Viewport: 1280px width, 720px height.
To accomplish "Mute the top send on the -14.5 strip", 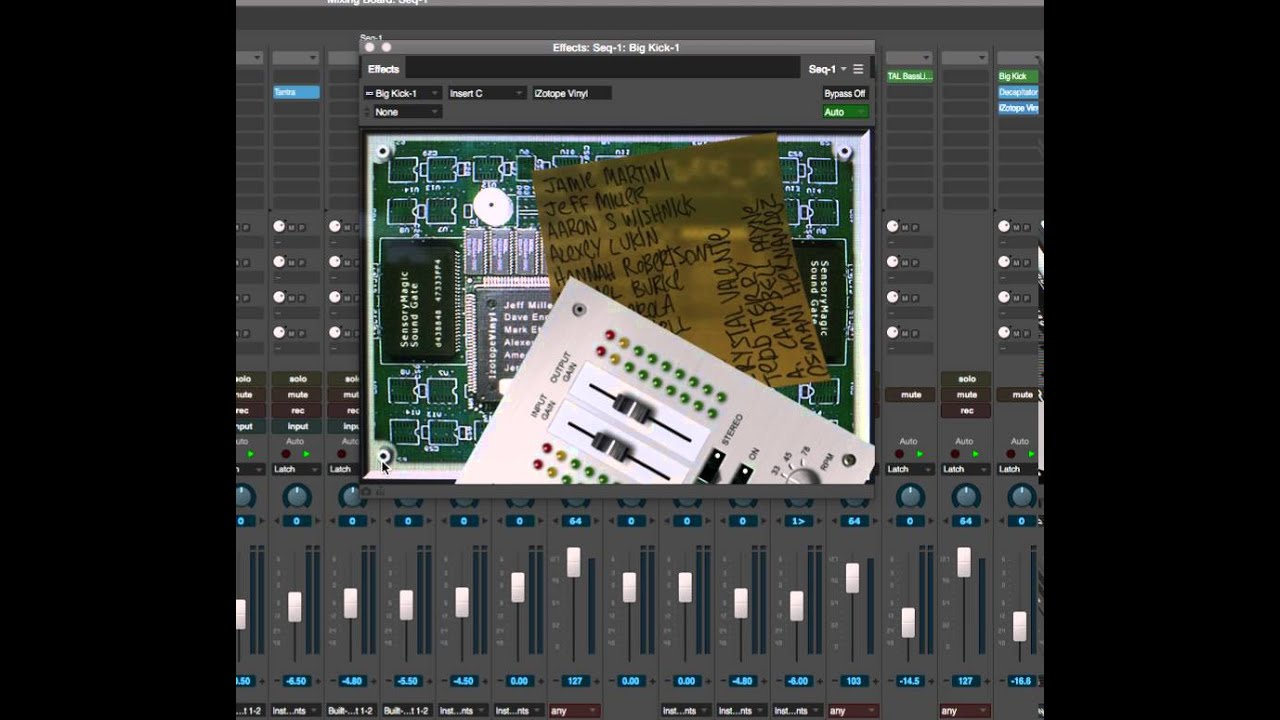I will [905, 227].
